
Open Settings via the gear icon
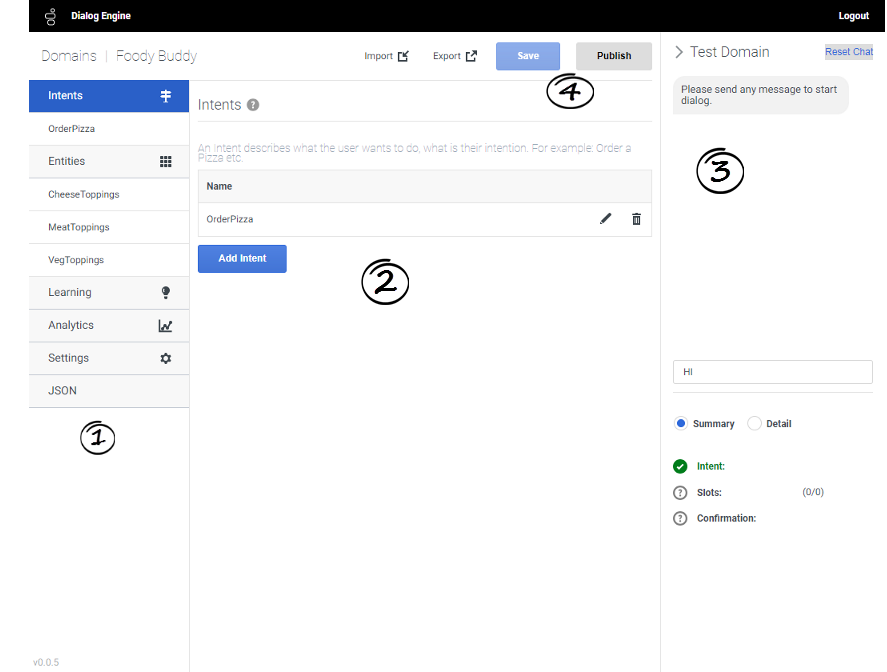[166, 358]
